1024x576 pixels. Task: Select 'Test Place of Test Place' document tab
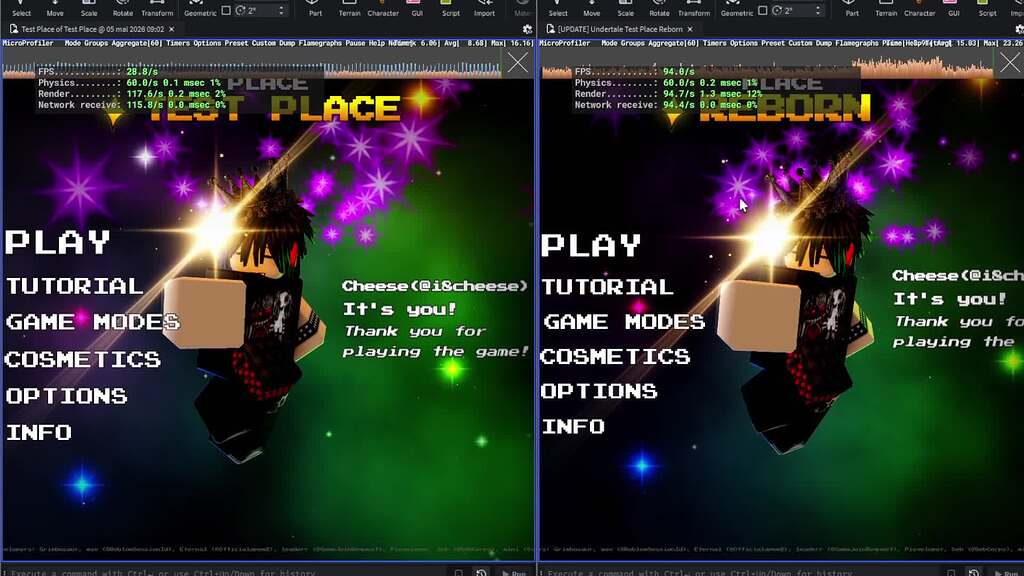(x=93, y=29)
